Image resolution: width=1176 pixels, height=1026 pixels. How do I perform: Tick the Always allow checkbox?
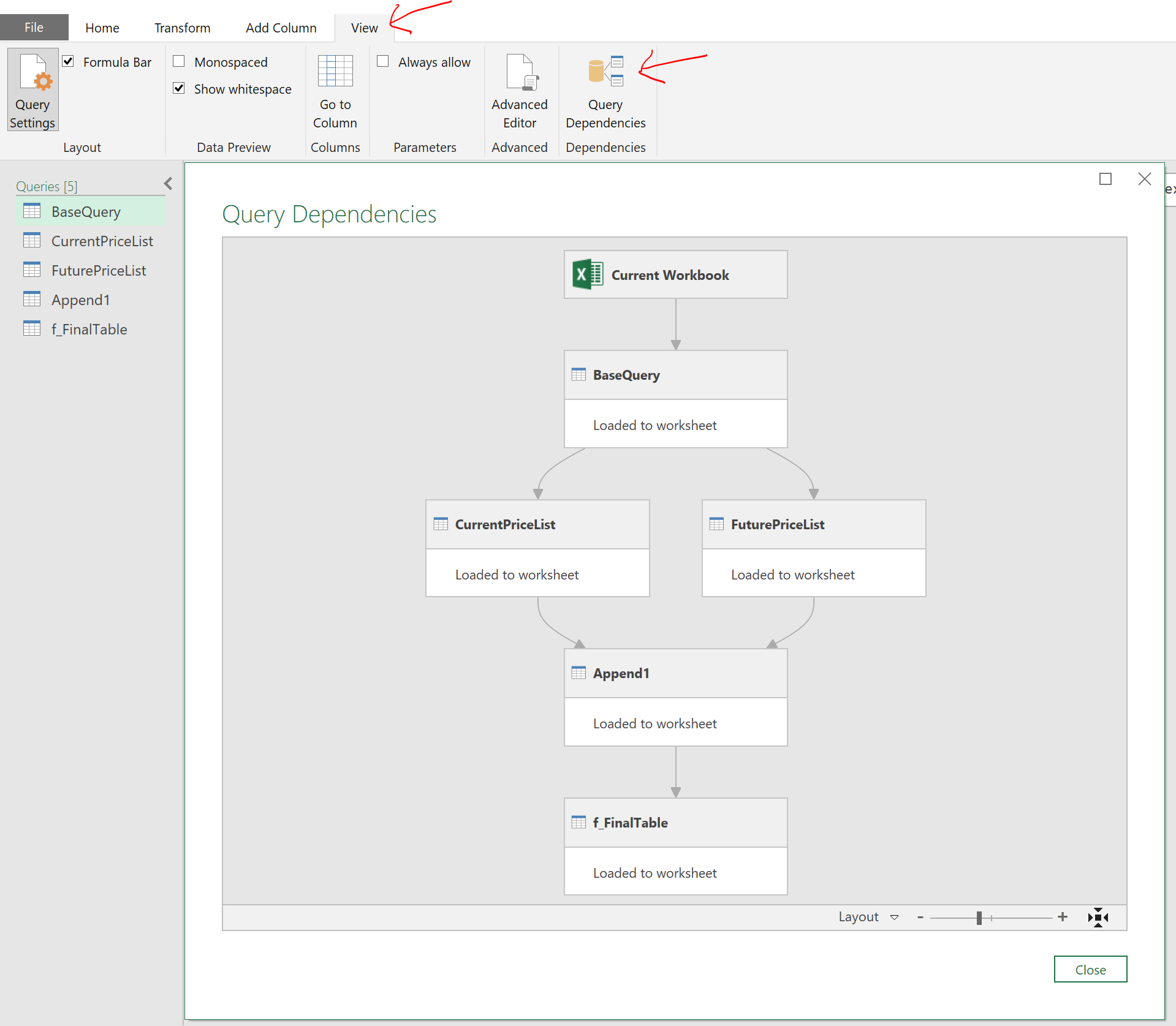(383, 62)
